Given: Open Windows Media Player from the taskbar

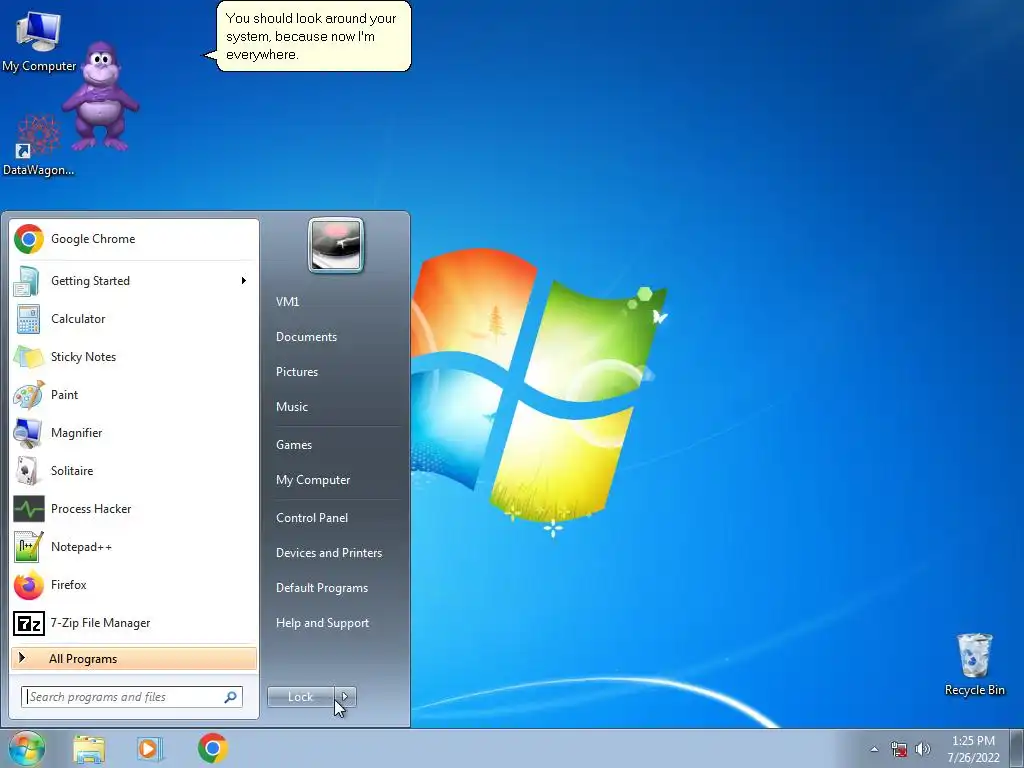Looking at the screenshot, I should tap(150, 749).
